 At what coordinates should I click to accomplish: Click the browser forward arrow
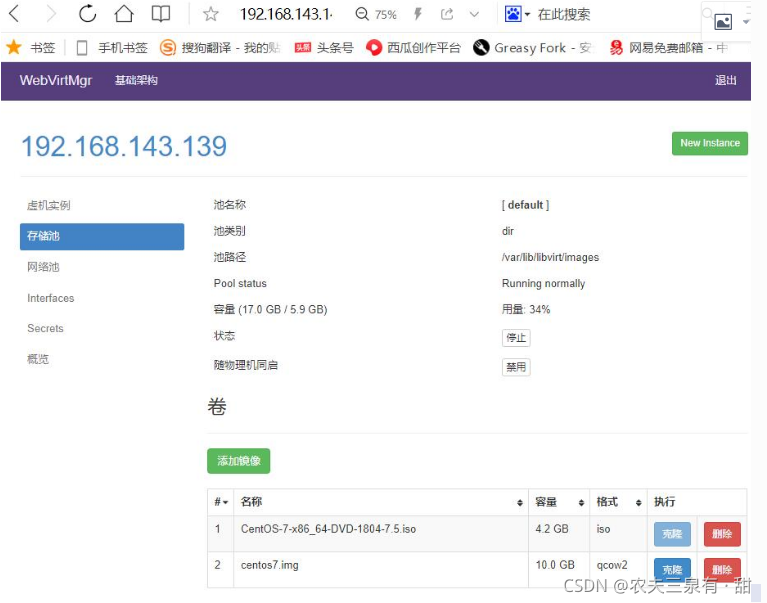click(51, 14)
